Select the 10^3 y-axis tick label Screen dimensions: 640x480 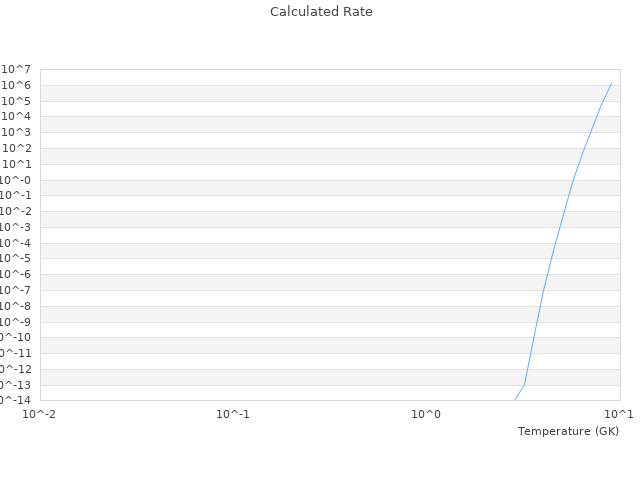pos(16,132)
